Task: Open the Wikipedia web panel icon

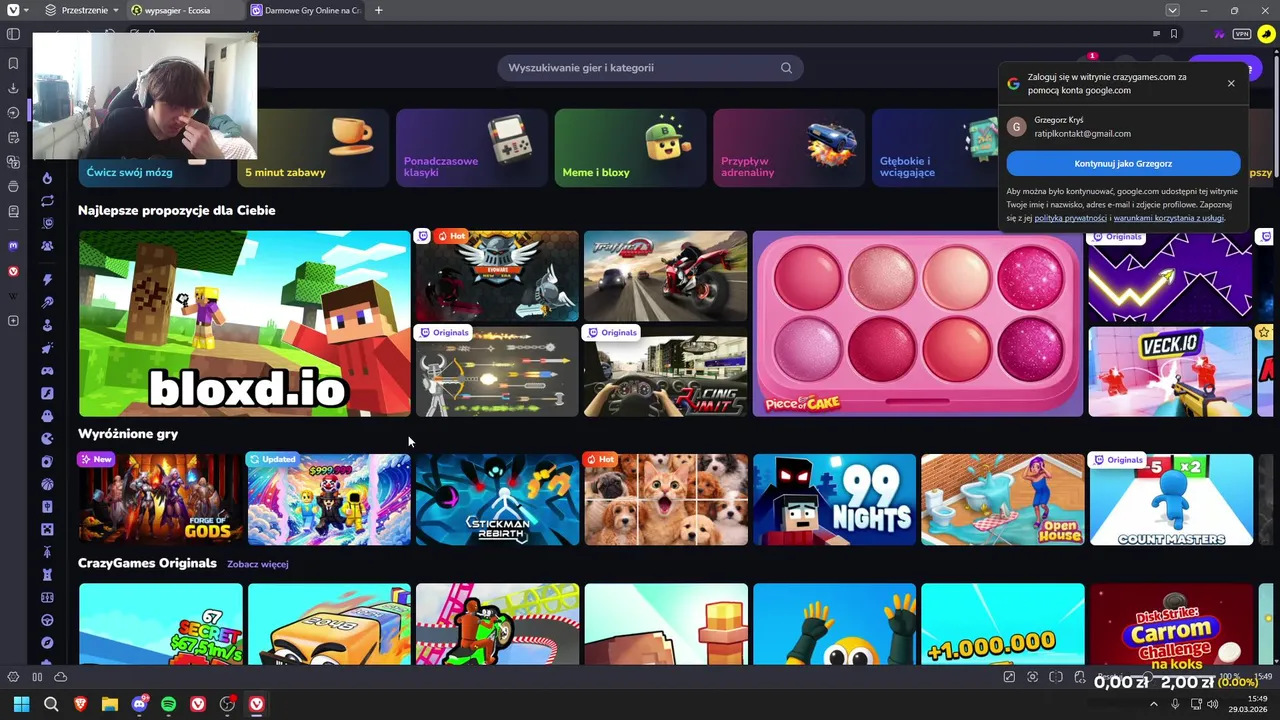Action: coord(13,296)
